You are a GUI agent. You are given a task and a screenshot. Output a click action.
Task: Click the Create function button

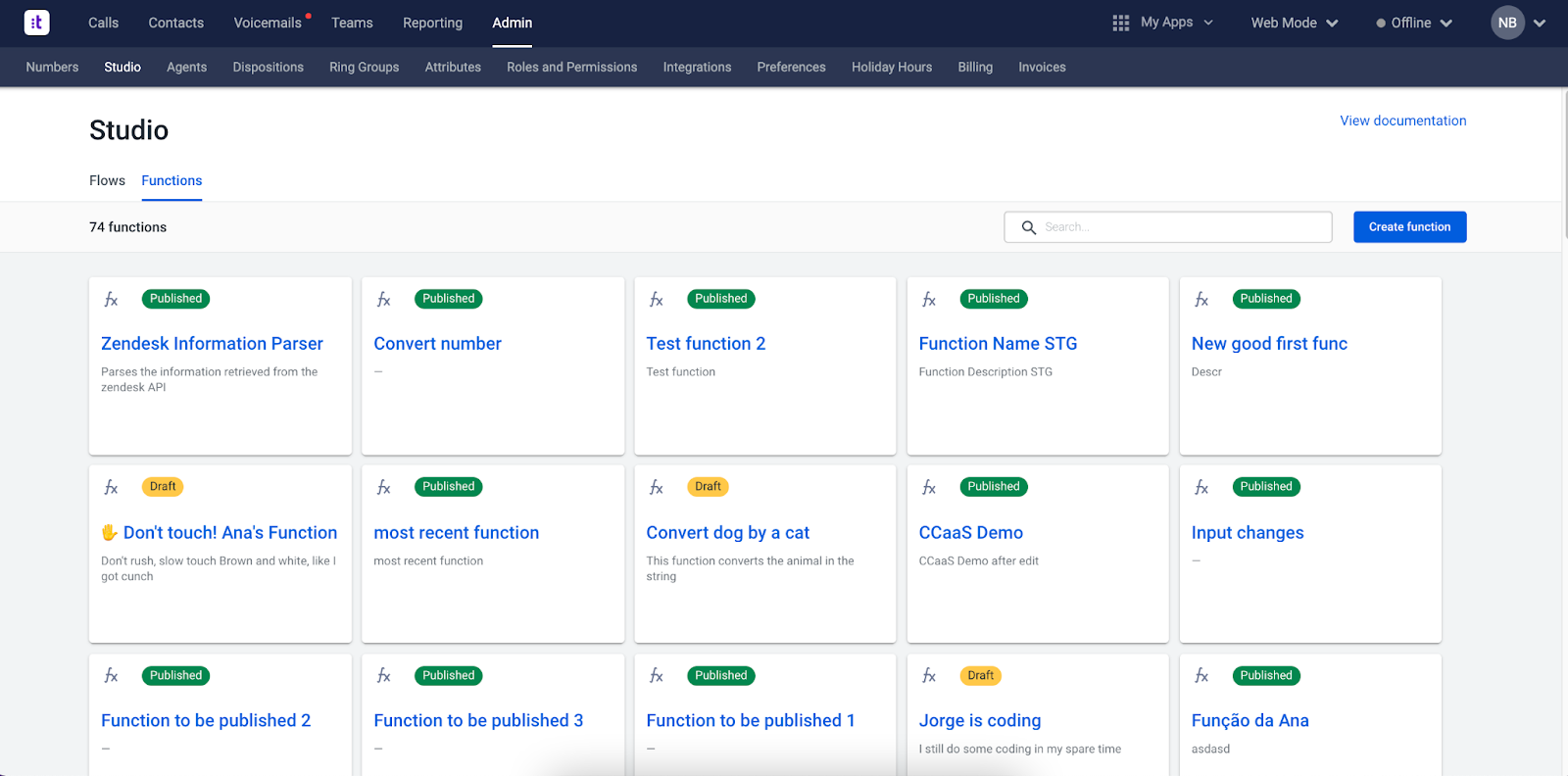[x=1409, y=227]
